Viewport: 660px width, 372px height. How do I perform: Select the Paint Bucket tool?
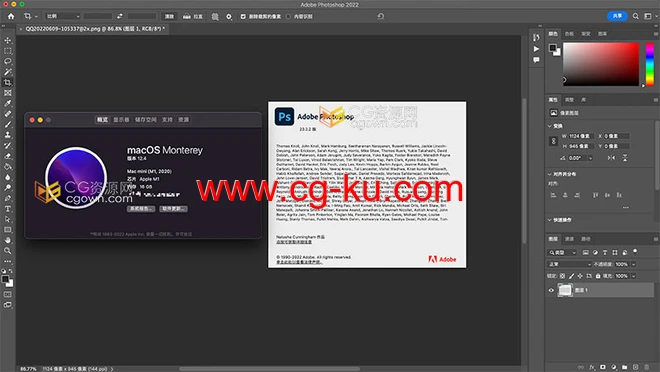point(8,167)
